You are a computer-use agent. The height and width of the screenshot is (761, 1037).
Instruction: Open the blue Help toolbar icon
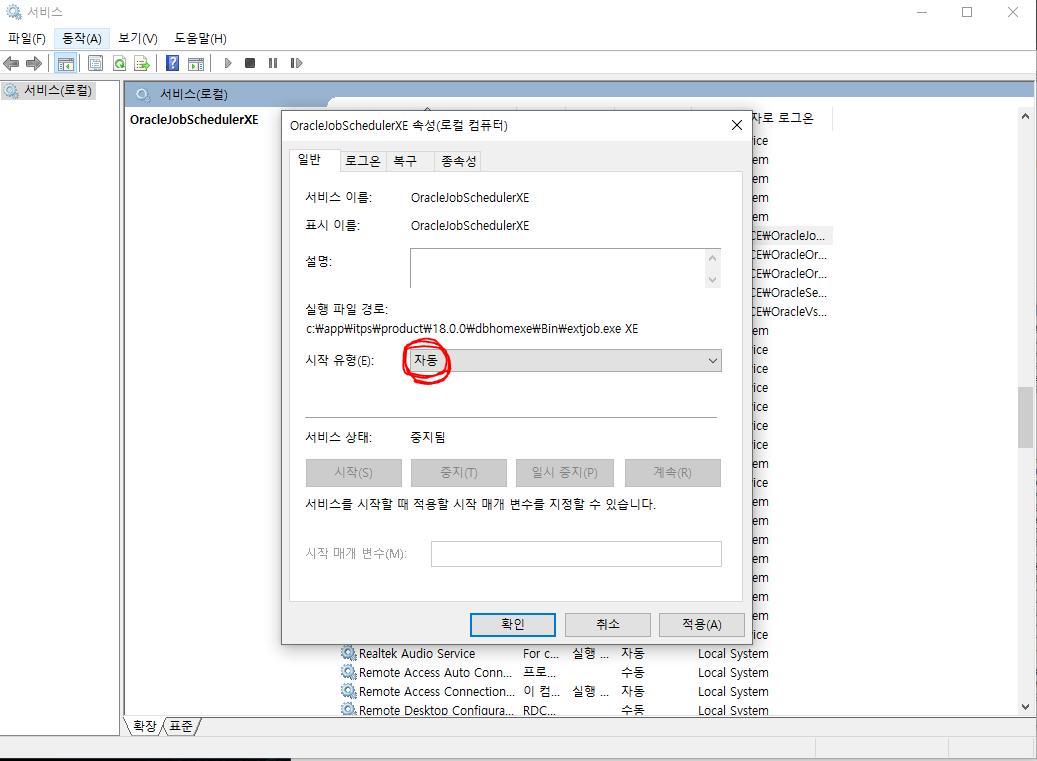click(x=173, y=63)
